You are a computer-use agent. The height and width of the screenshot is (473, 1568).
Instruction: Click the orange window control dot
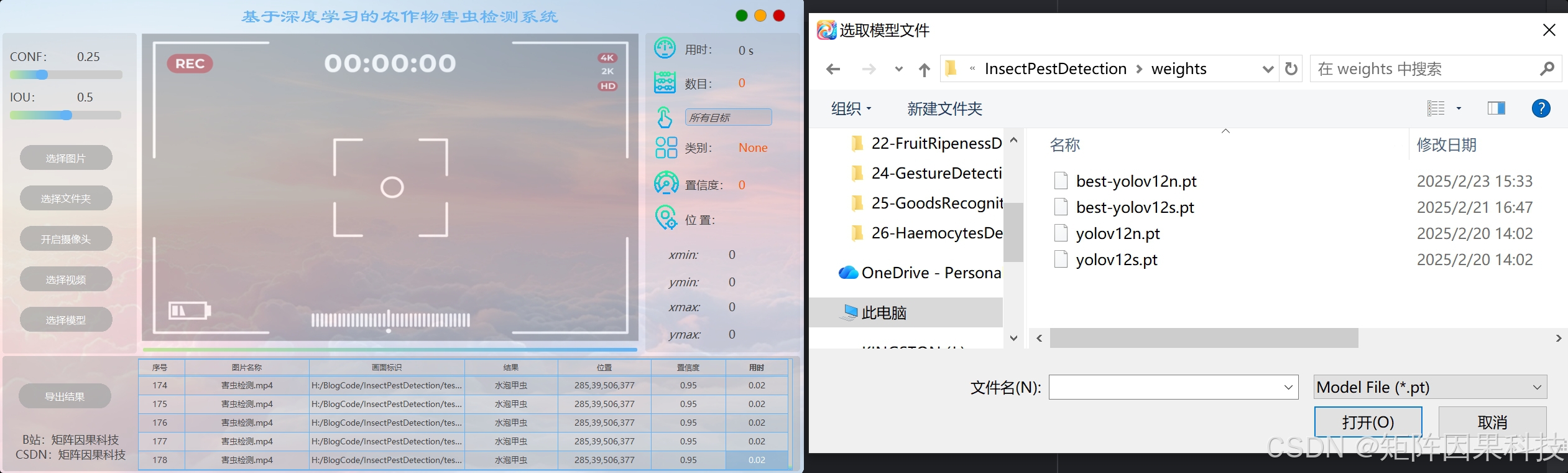[760, 16]
